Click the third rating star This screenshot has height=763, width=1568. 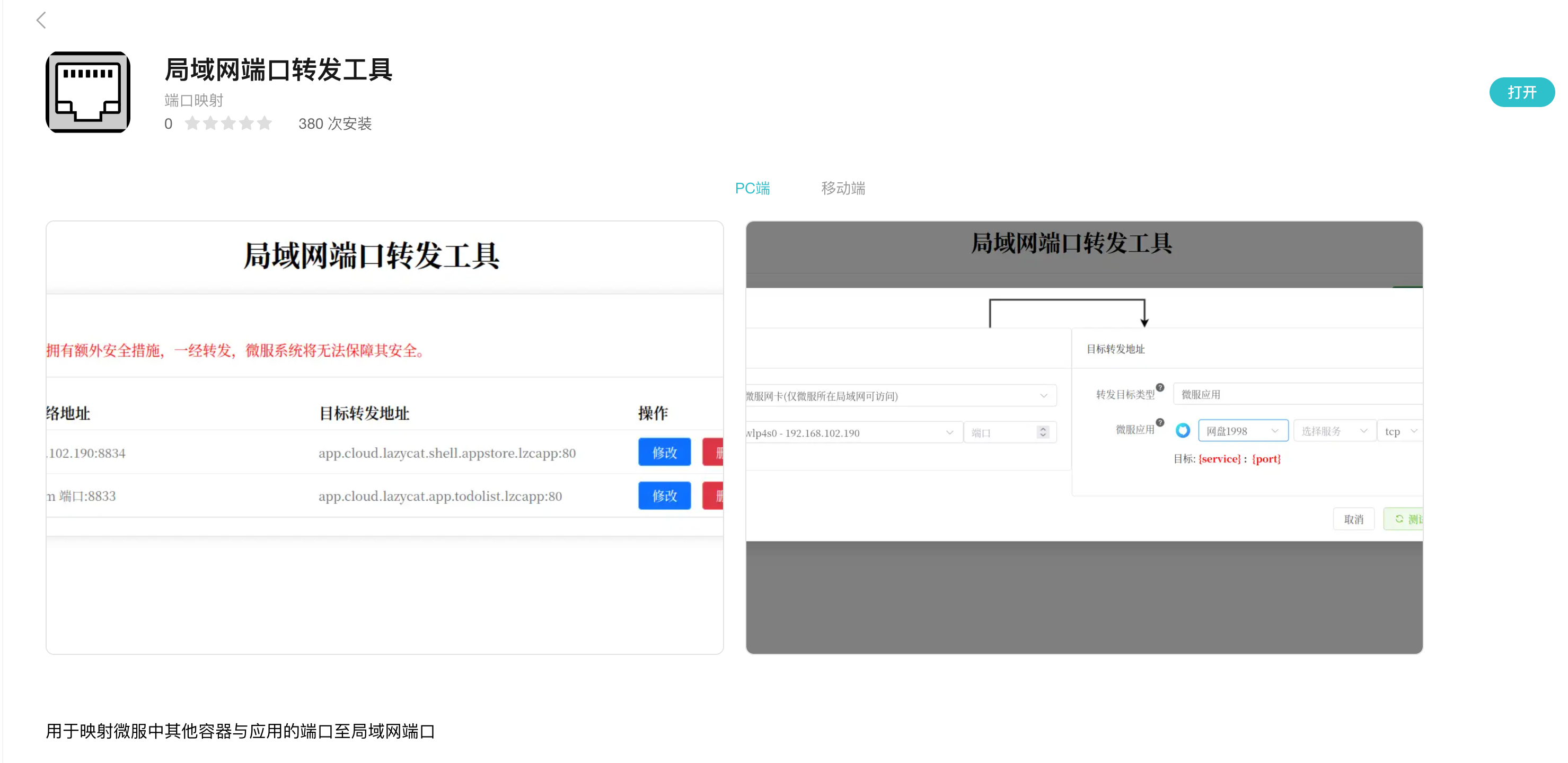tap(228, 123)
